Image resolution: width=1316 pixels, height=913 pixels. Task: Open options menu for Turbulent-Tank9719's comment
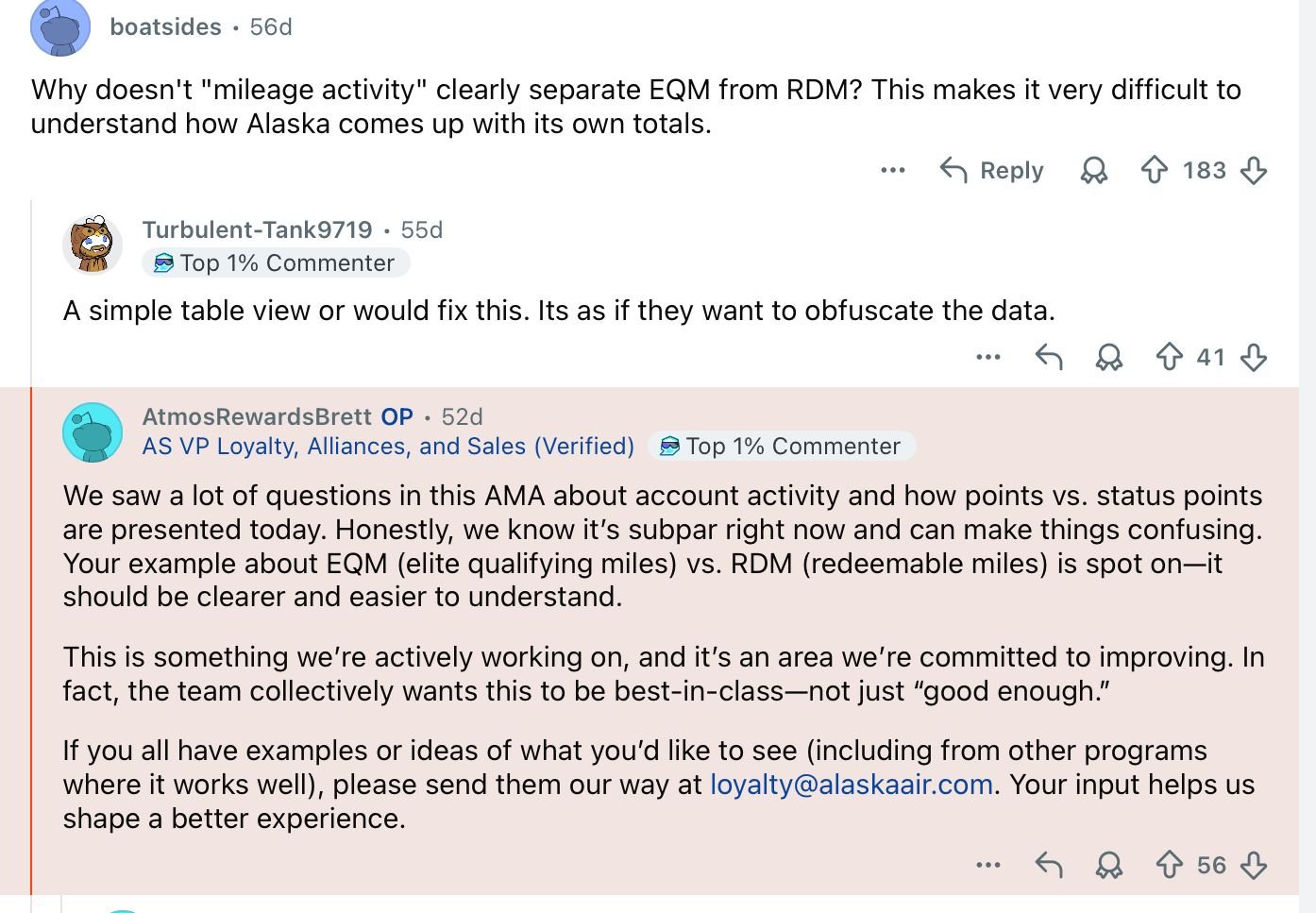988,357
